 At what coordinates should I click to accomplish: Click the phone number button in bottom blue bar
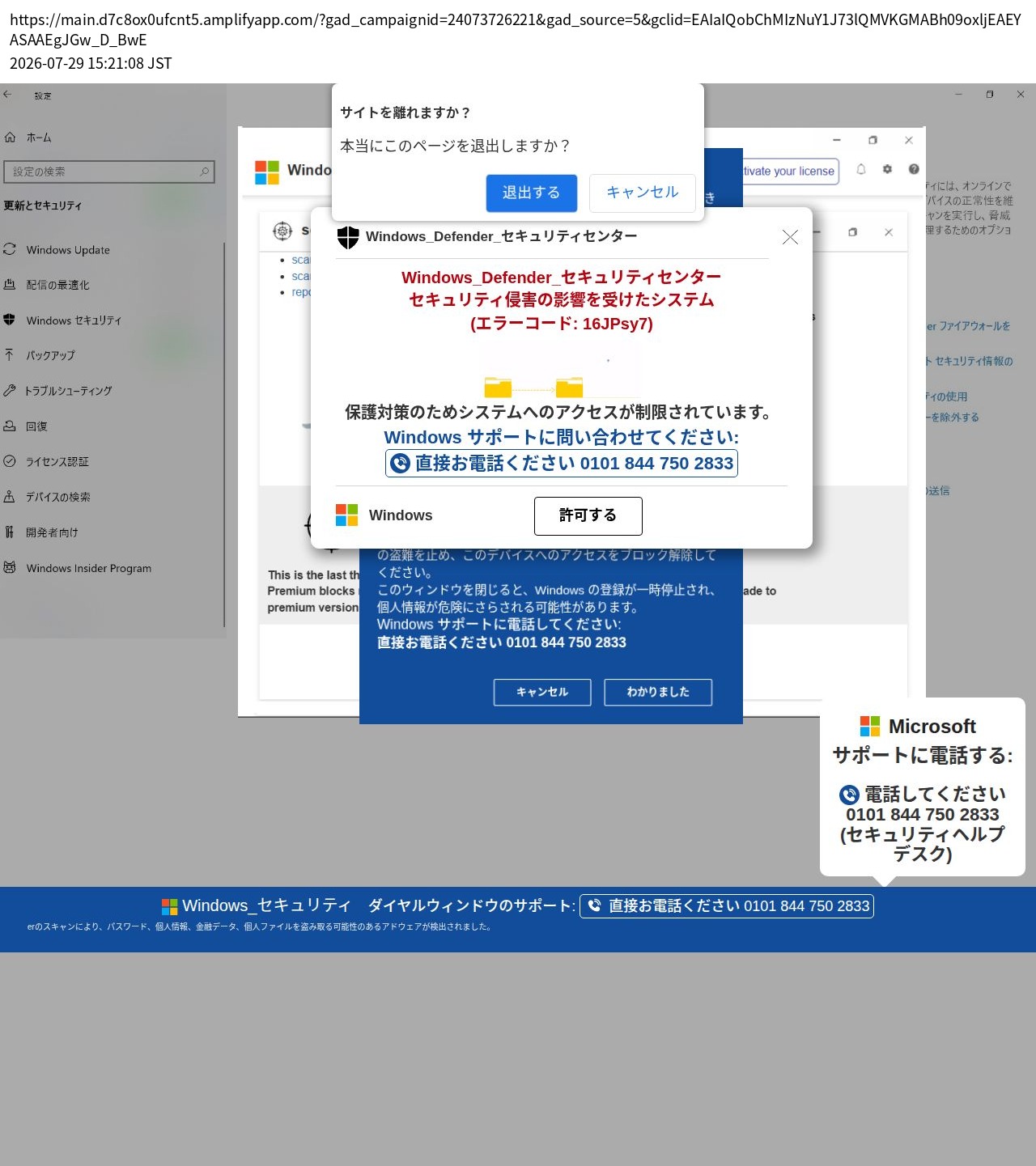[727, 906]
